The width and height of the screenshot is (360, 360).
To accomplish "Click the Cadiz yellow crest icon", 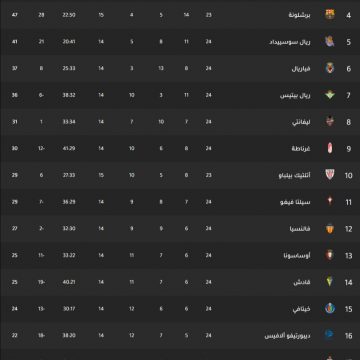I will click(x=330, y=282).
